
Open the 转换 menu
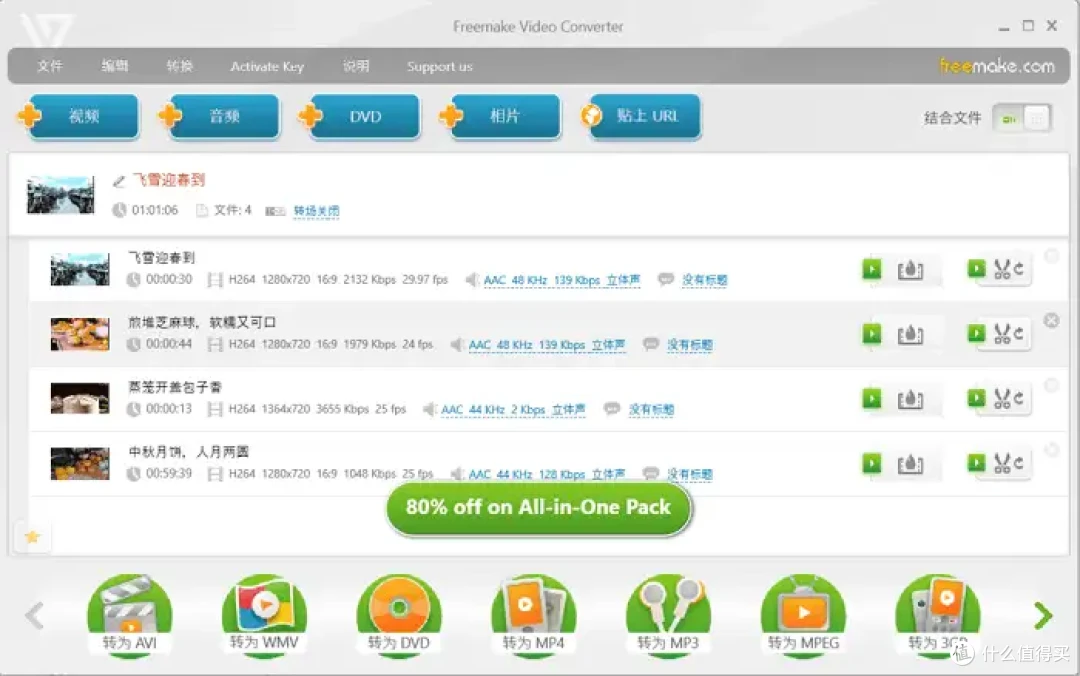pos(179,66)
